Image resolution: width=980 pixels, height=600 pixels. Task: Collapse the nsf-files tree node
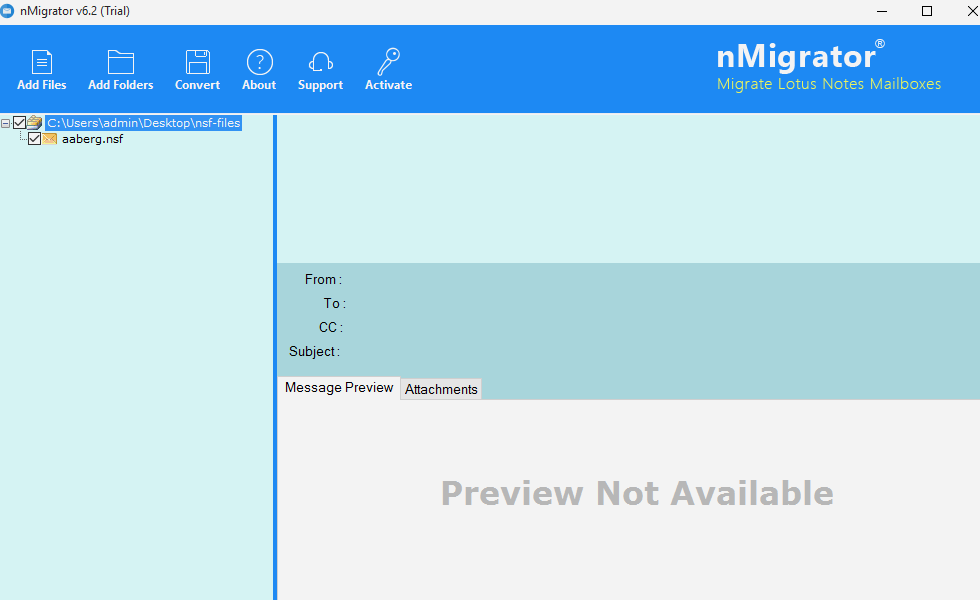tap(6, 123)
